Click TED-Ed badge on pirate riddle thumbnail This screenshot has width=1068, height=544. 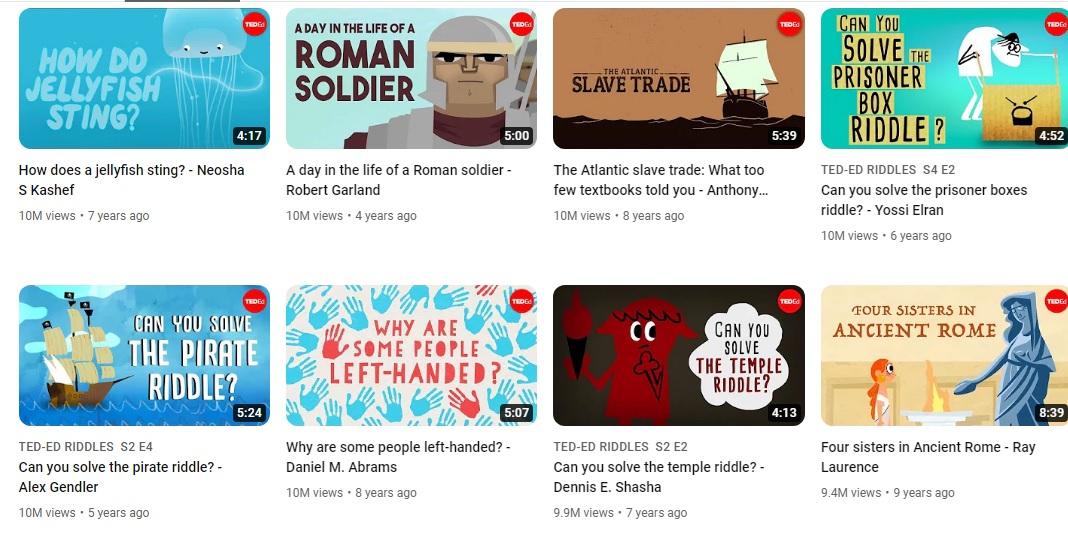(x=254, y=301)
